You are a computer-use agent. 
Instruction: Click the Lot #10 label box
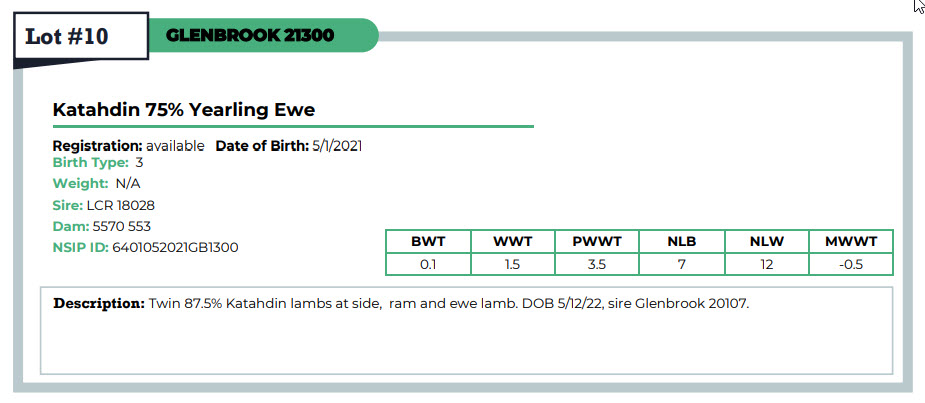coord(81,36)
